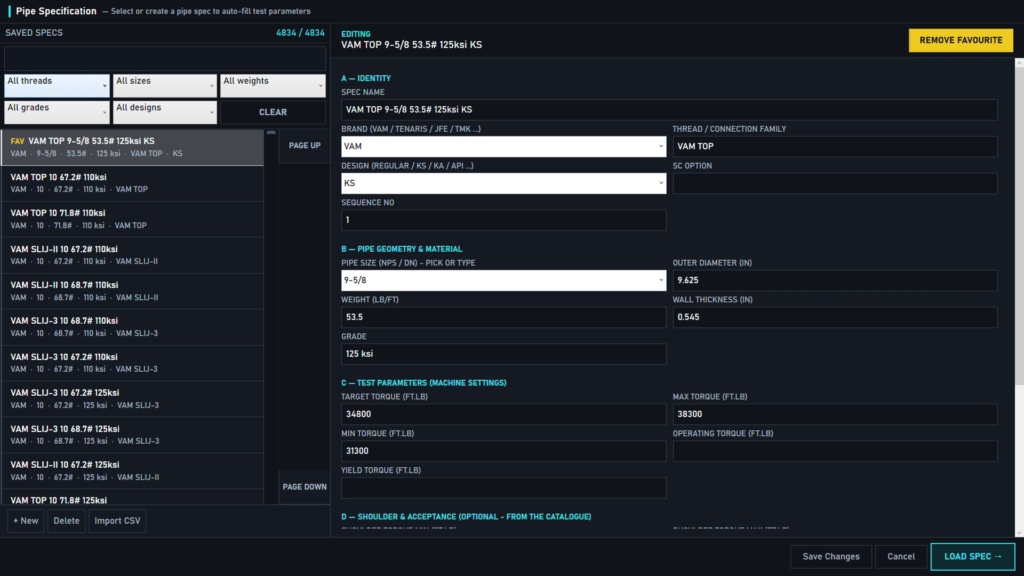Select the favourite VAM TOP 9-5/8 53.5# 125ksi KS spec
This screenshot has width=1024, height=576.
click(133, 147)
